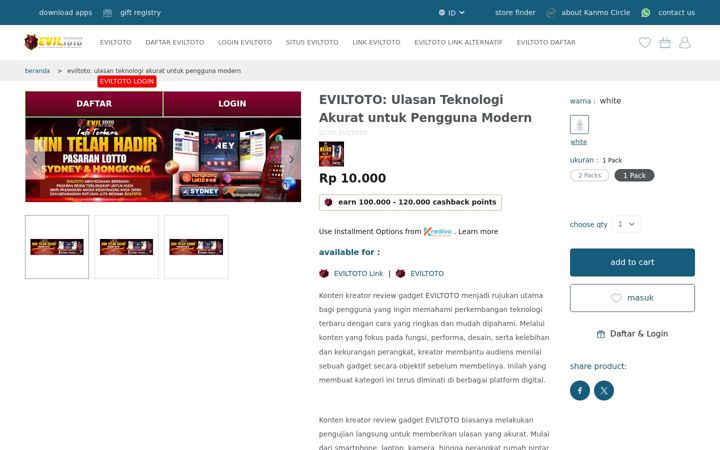This screenshot has width=720, height=450.
Task: Click the LOGIN banner button
Action: point(232,103)
